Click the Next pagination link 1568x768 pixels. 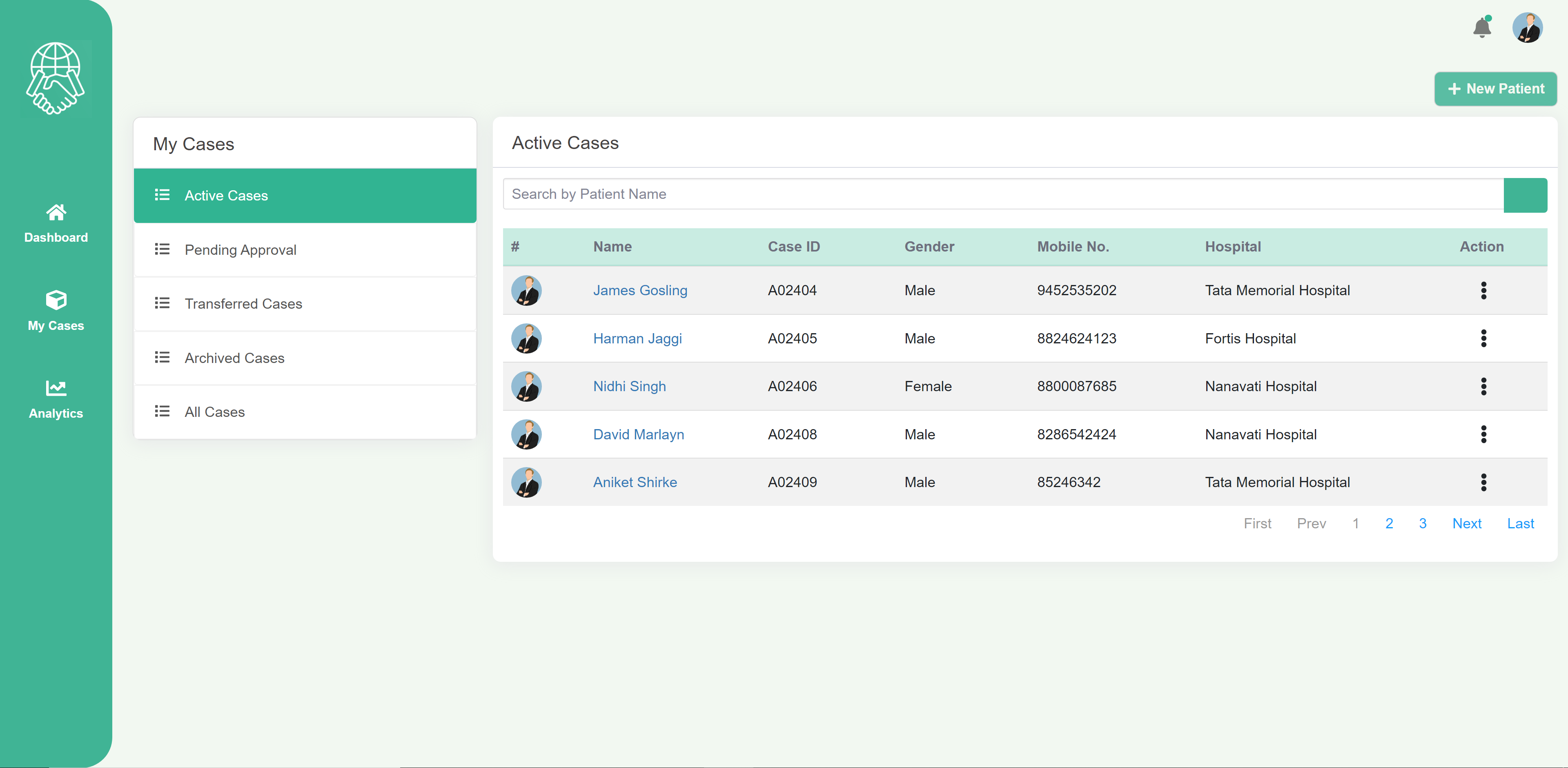click(x=1467, y=523)
